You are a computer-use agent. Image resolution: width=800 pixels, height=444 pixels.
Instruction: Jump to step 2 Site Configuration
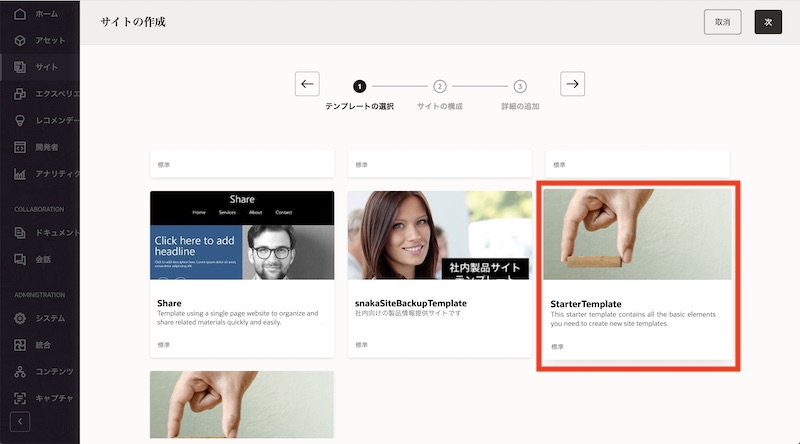click(440, 87)
